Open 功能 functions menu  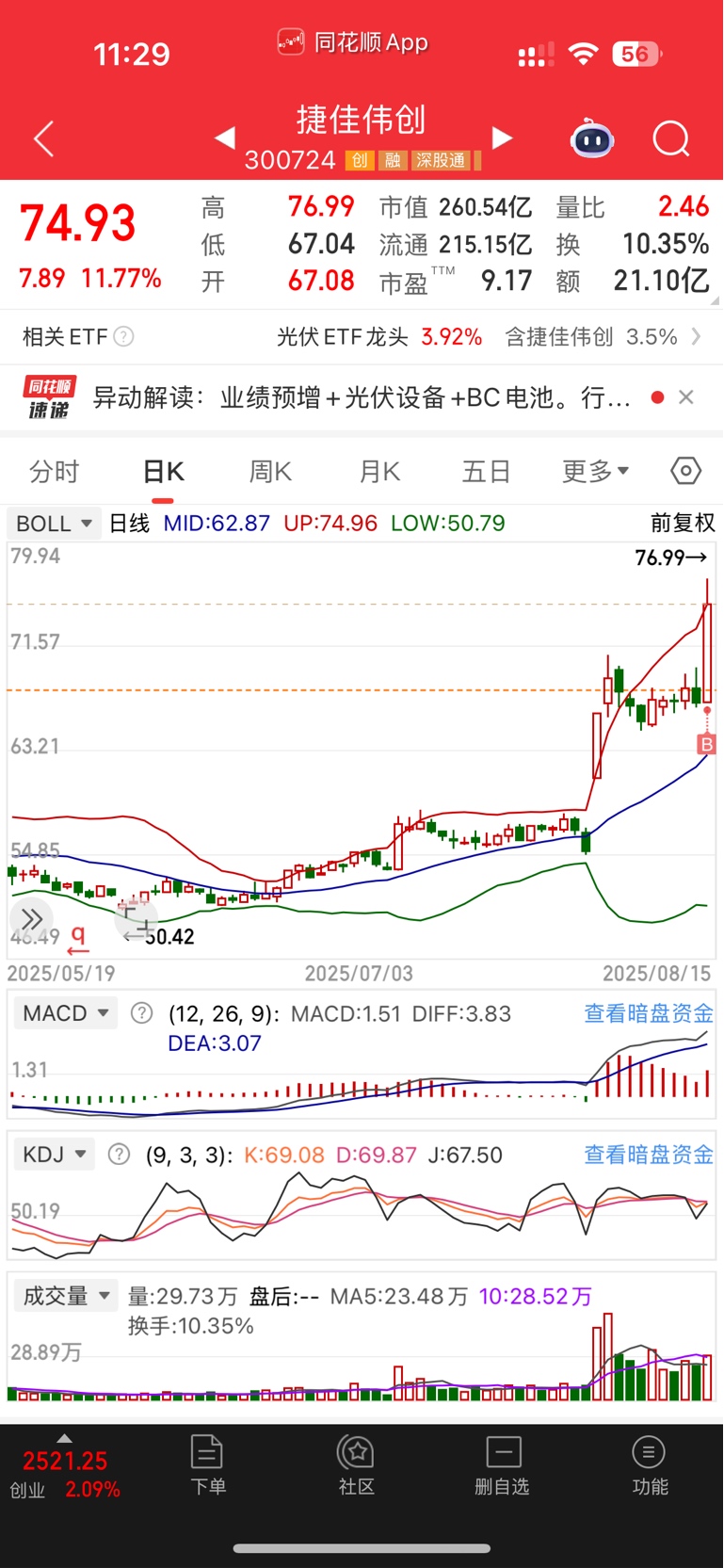pos(650,1464)
